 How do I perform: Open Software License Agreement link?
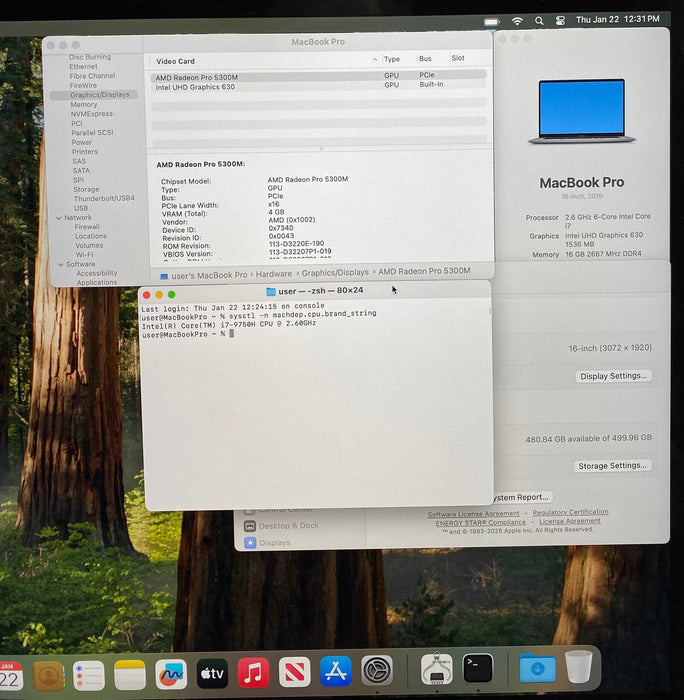pyautogui.click(x=473, y=514)
